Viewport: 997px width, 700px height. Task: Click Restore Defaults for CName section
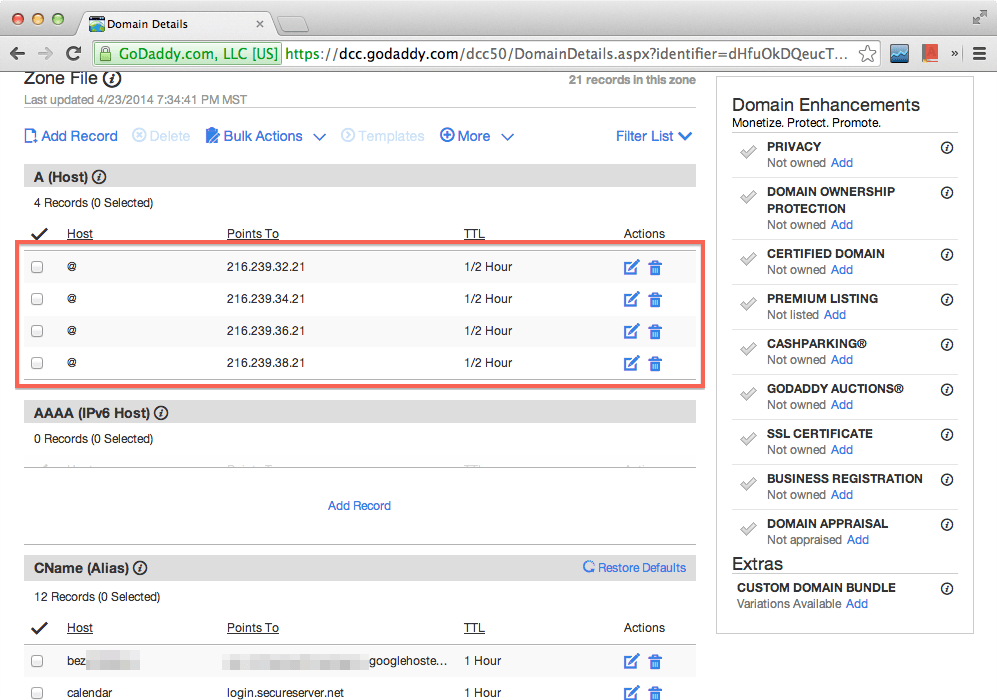click(634, 567)
